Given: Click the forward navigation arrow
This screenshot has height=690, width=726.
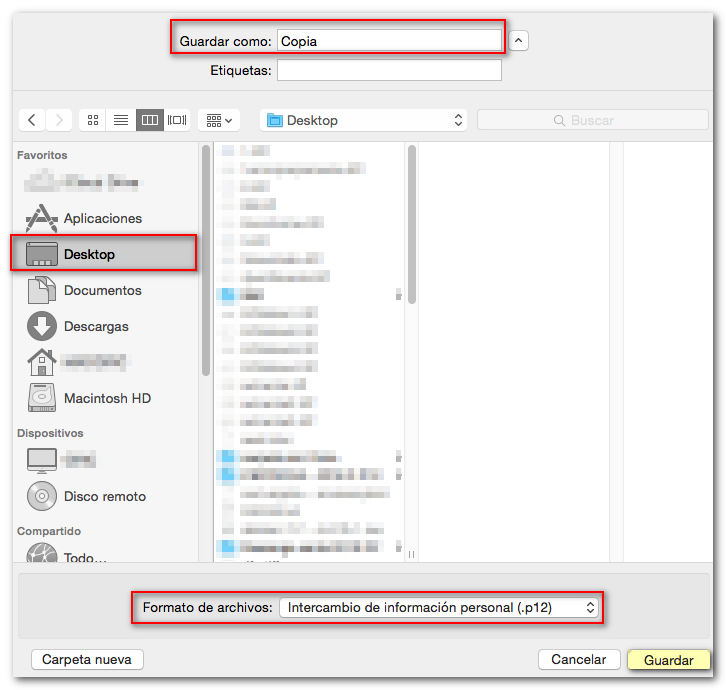Looking at the screenshot, I should pos(60,120).
